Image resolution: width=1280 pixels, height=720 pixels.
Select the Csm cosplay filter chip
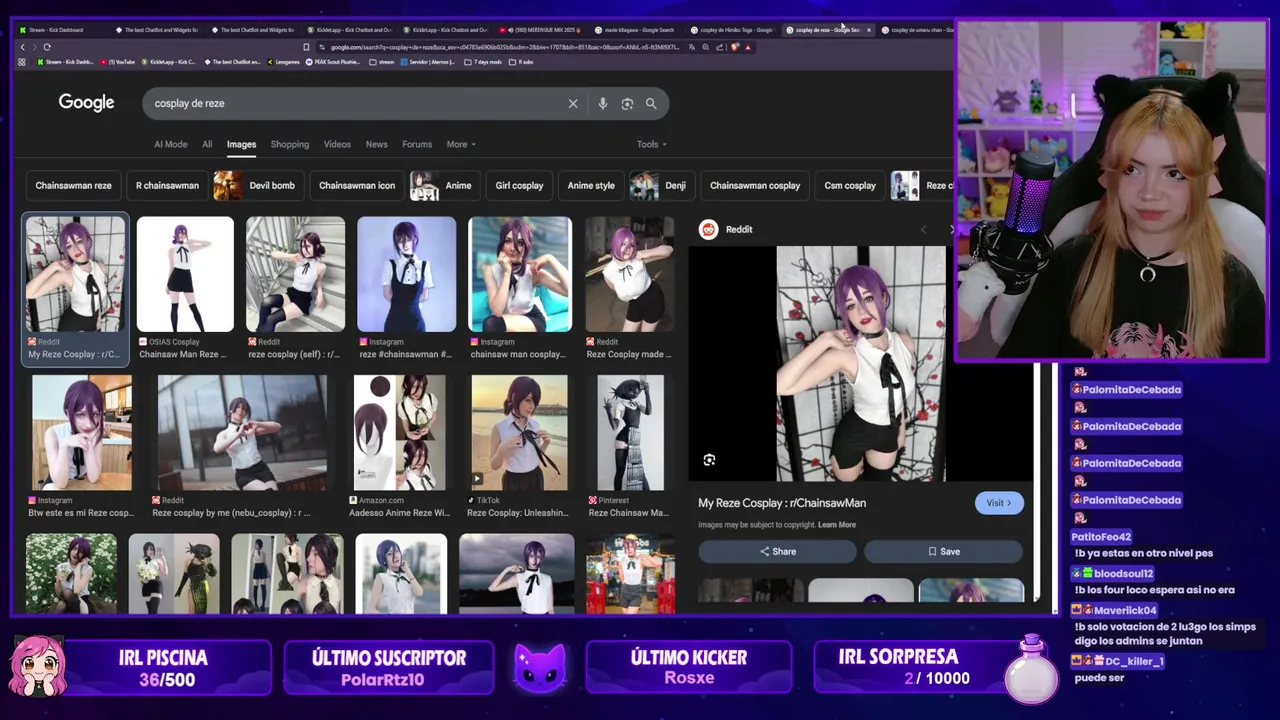coord(850,185)
